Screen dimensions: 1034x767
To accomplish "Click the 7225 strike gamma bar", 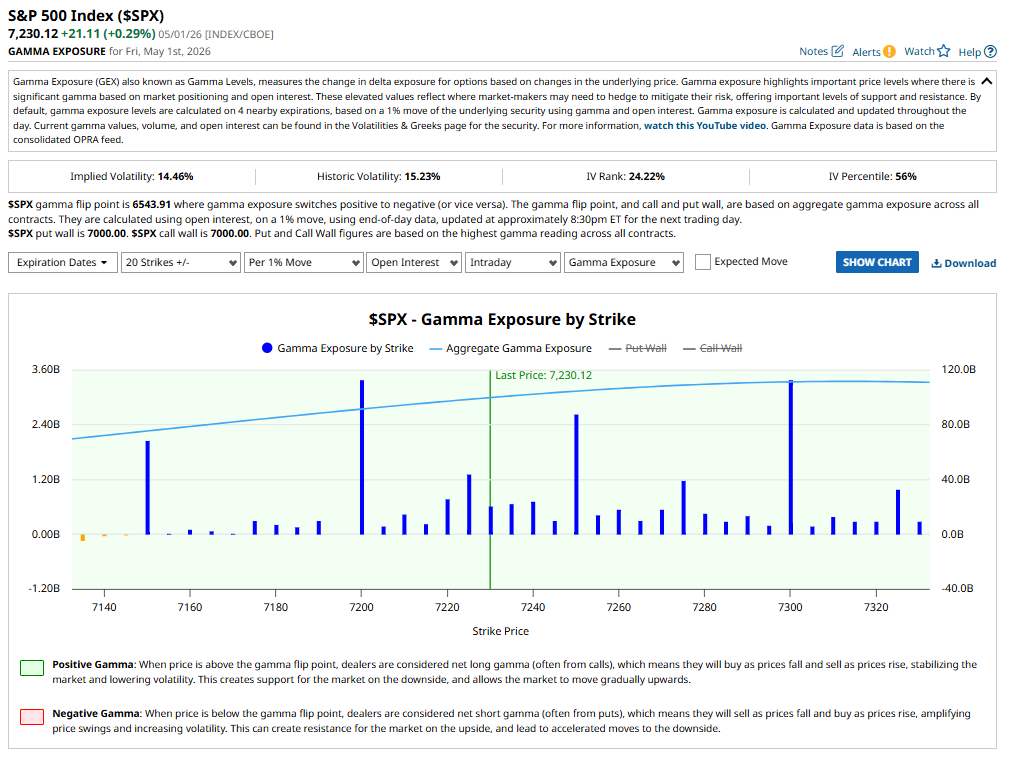I will click(x=469, y=505).
